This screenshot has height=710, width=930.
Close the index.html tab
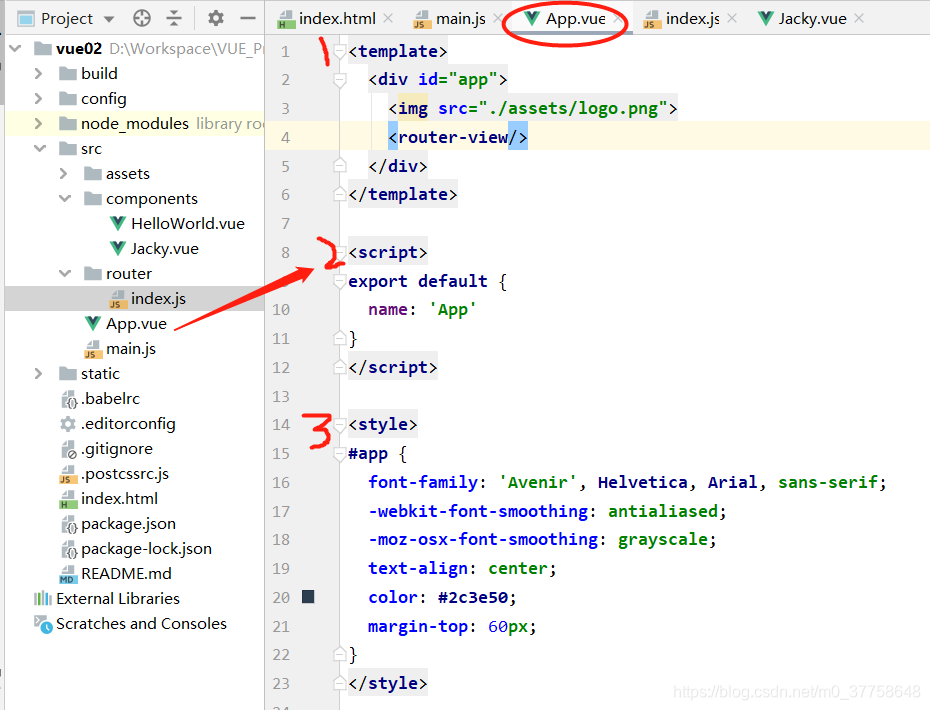tap(388, 18)
